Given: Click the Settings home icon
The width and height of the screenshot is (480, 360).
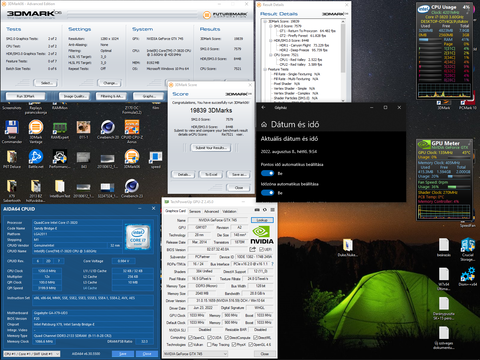Looking at the screenshot, I should coord(264,125).
